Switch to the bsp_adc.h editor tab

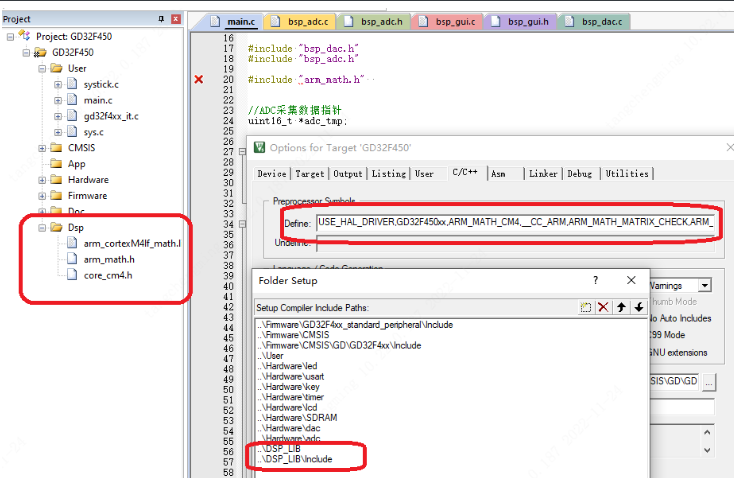[x=374, y=22]
